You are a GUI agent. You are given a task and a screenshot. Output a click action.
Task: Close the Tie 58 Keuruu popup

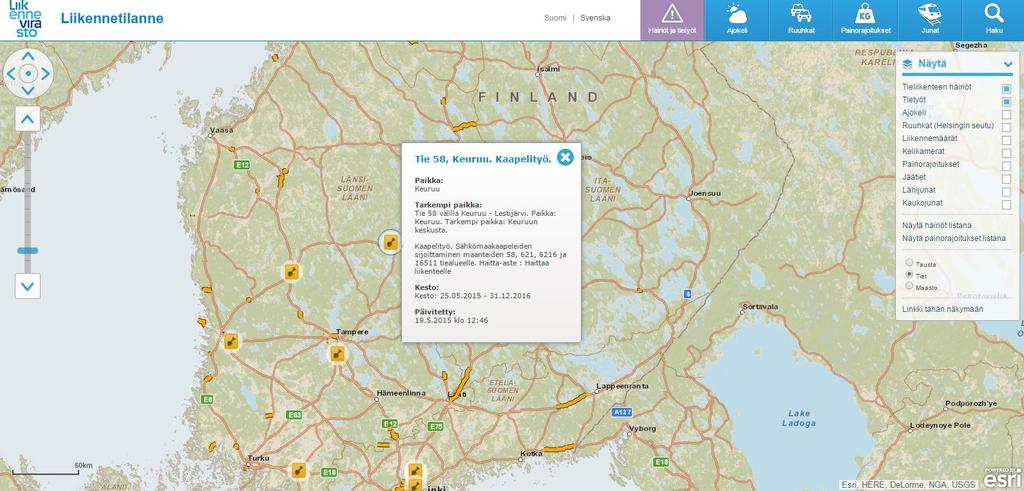coord(565,157)
